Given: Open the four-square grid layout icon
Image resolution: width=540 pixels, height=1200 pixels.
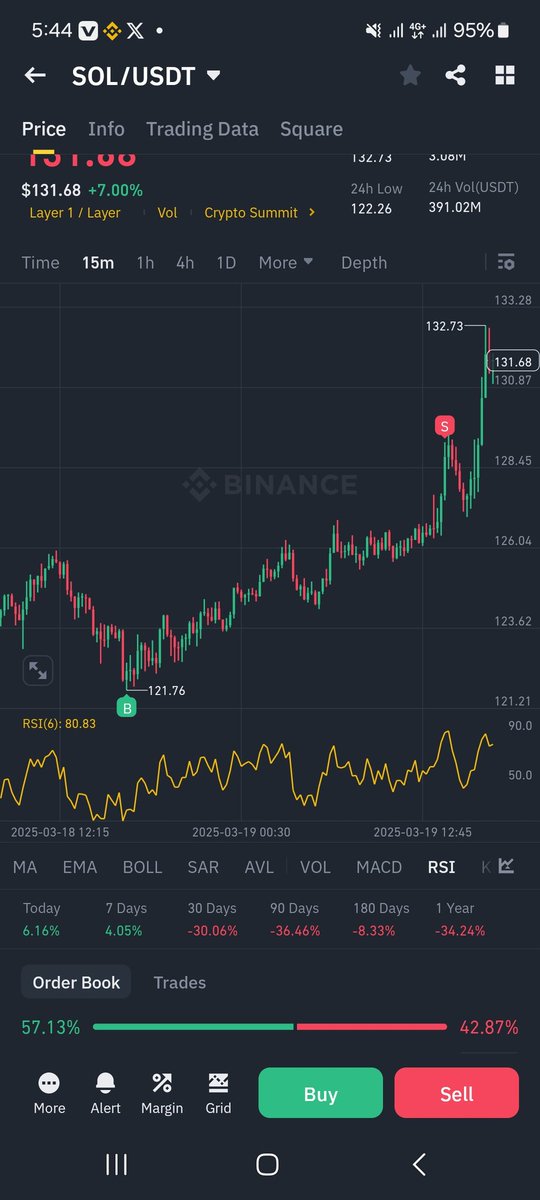Looking at the screenshot, I should (x=505, y=75).
